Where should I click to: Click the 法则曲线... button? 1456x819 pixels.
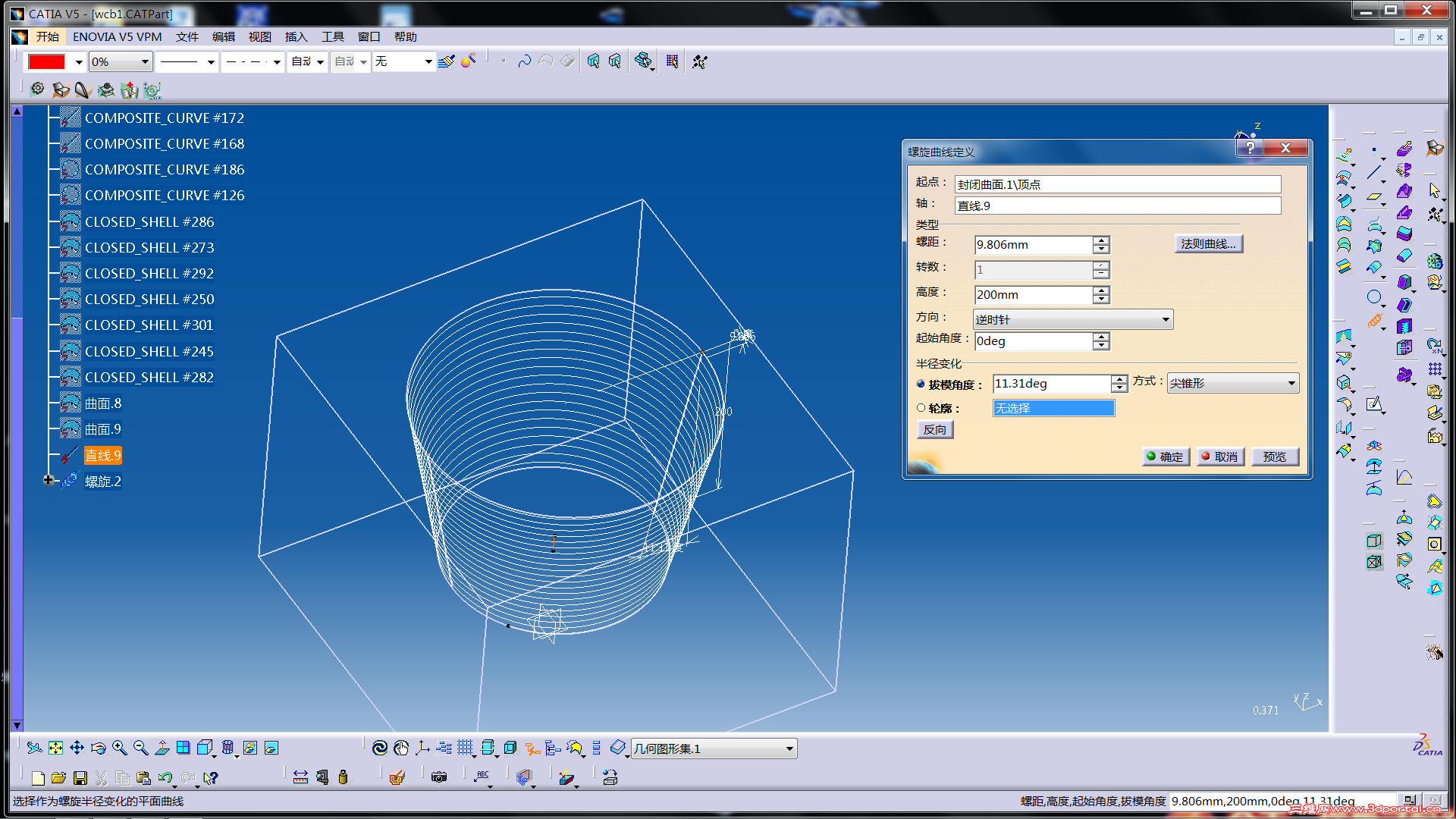click(1208, 243)
